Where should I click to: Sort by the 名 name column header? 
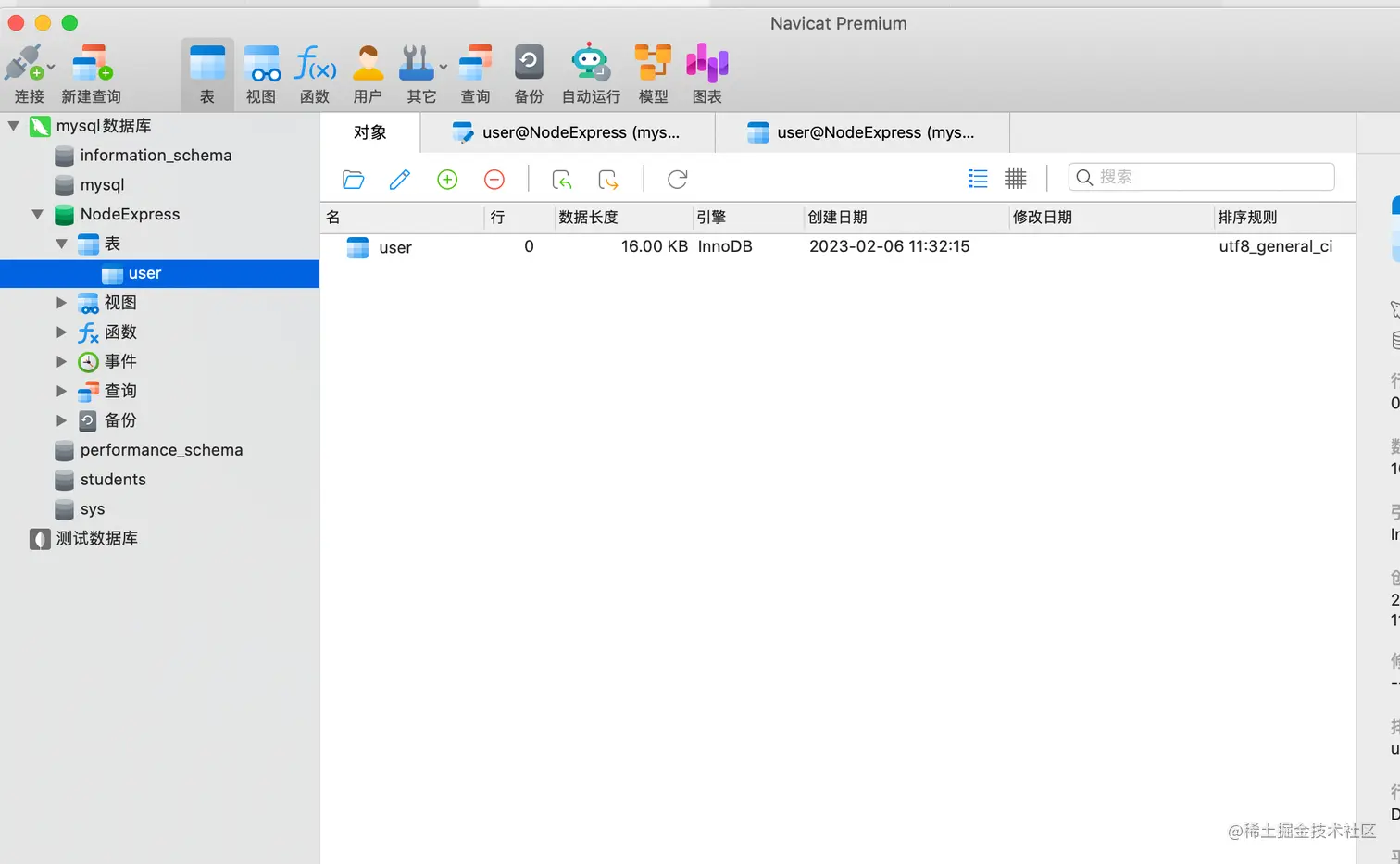[x=403, y=218]
